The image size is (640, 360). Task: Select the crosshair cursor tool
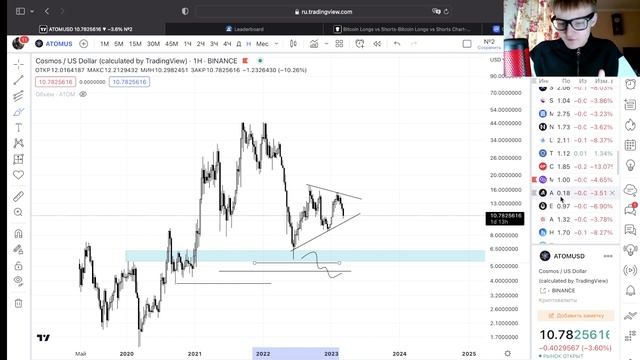18,64
